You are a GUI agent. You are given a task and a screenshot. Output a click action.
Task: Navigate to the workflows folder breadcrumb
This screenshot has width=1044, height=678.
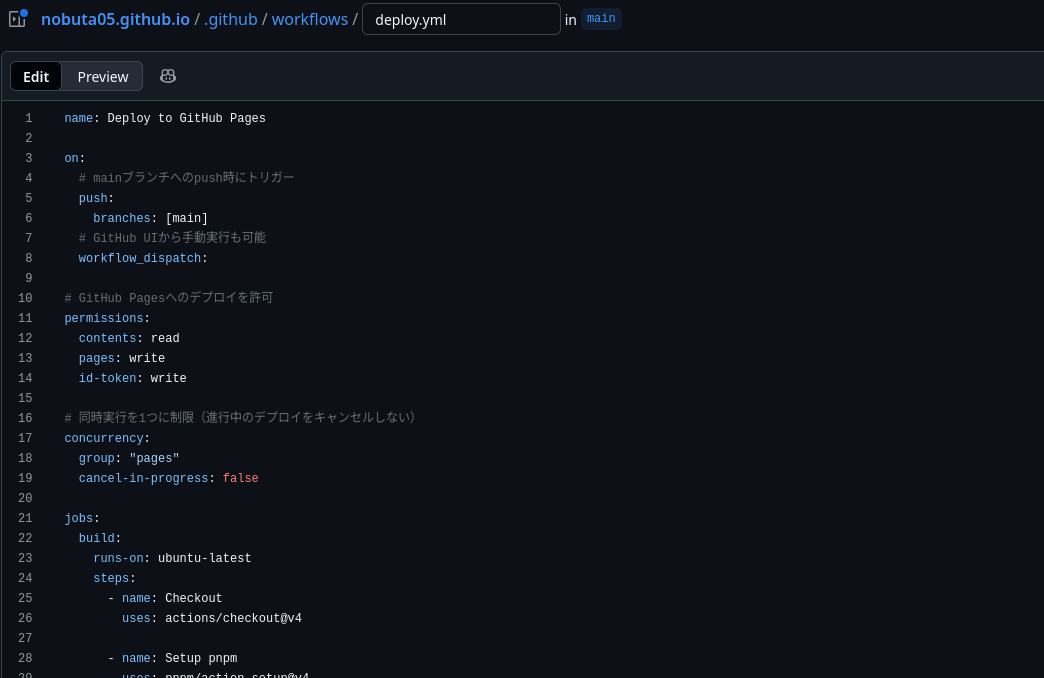[310, 19]
